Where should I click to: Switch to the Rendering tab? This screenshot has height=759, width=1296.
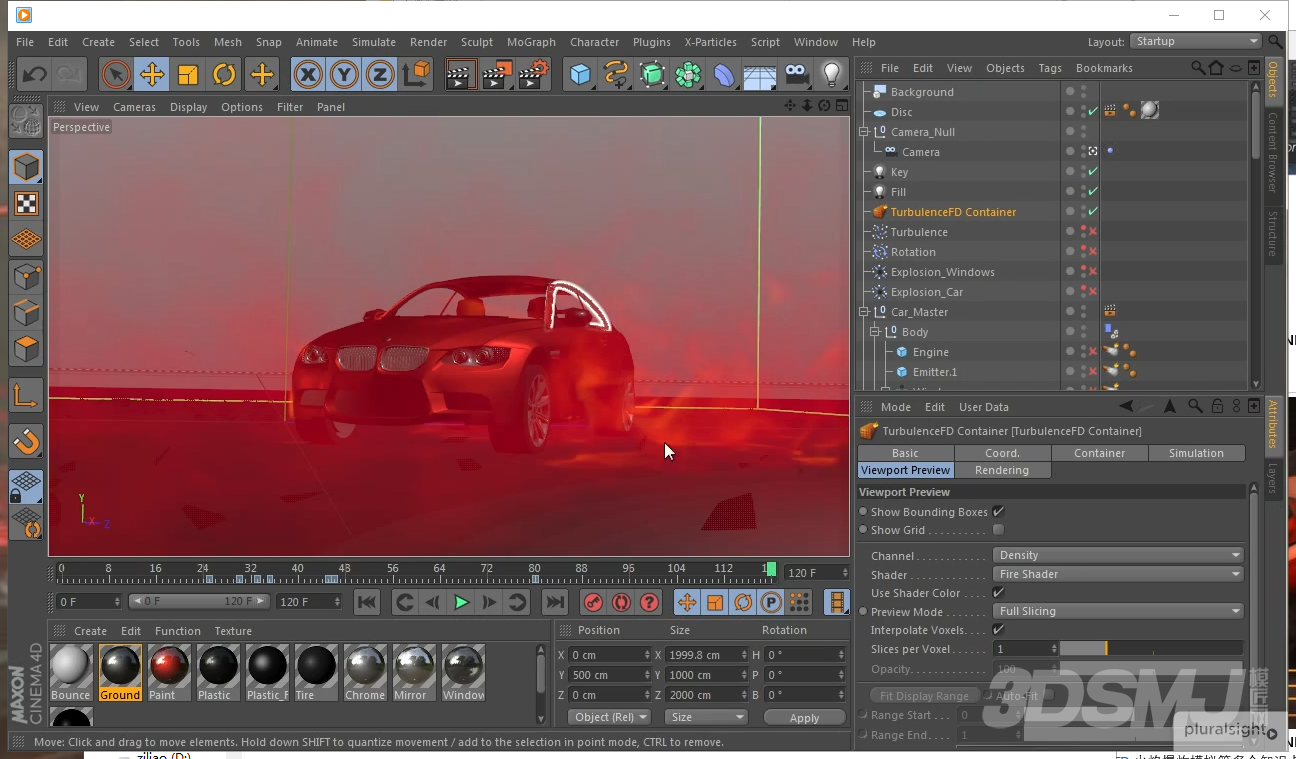pos(1002,470)
